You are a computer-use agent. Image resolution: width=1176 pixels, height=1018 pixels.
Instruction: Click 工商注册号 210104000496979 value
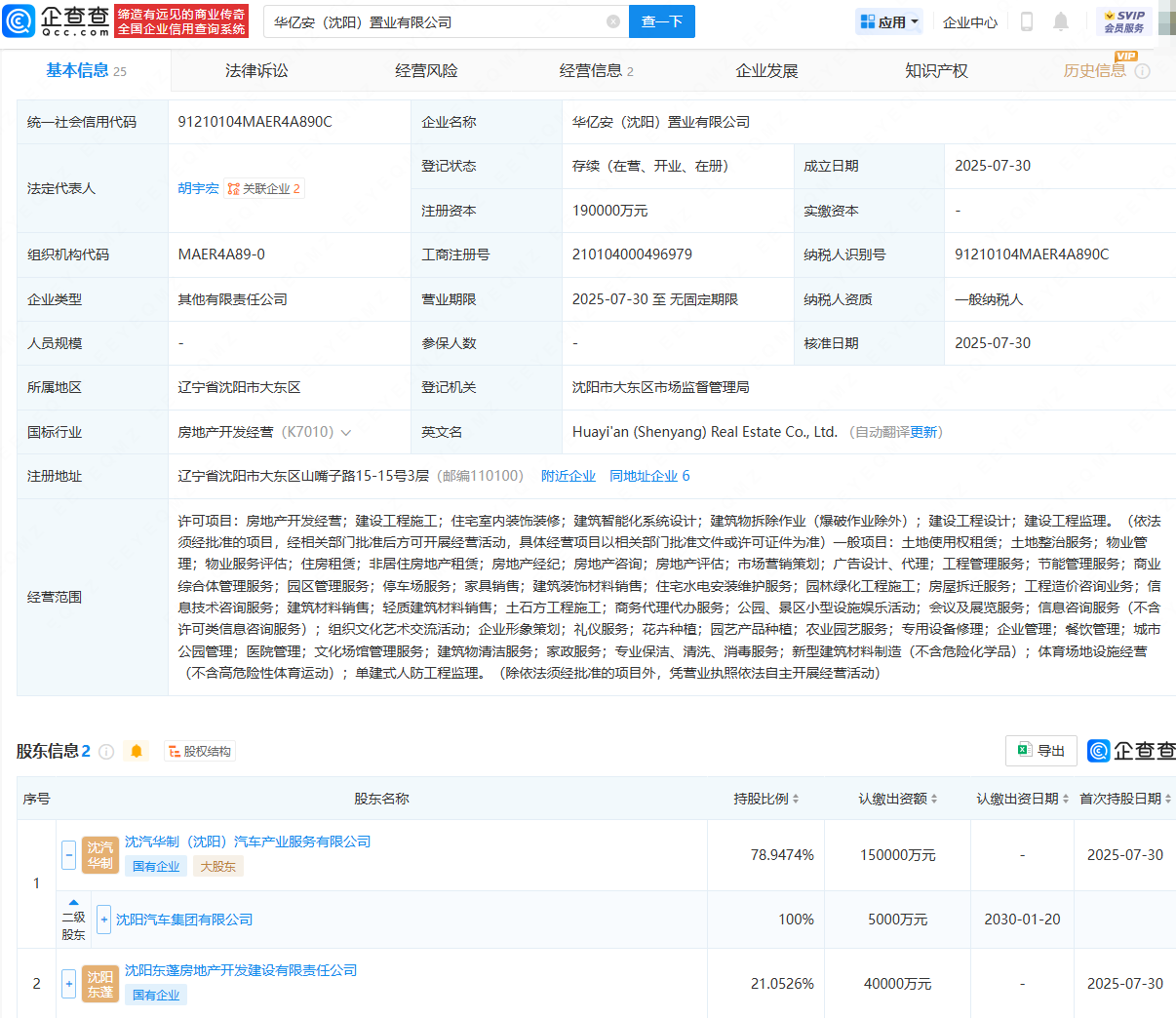[x=632, y=254]
